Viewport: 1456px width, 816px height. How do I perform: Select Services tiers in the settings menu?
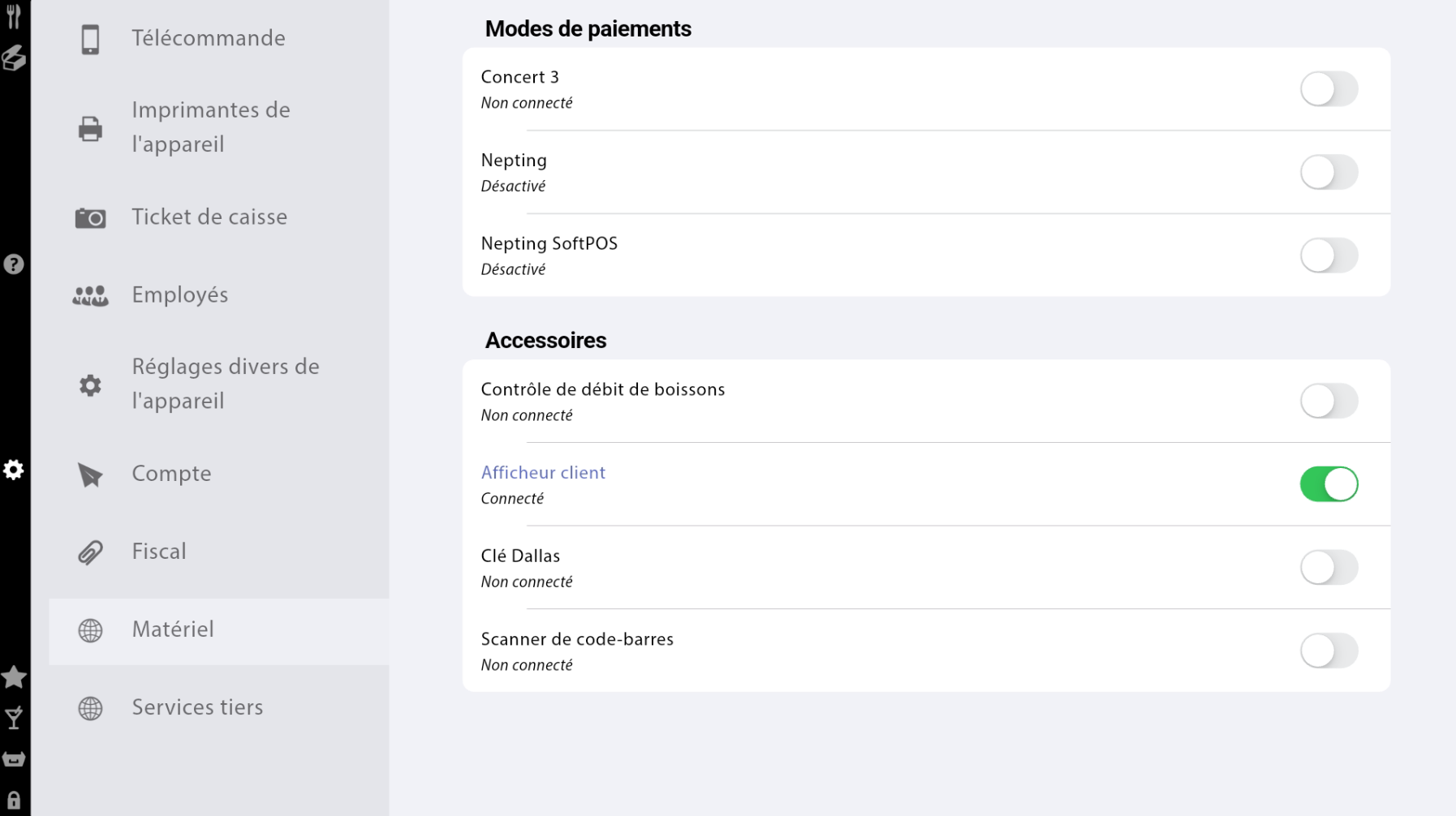tap(197, 707)
